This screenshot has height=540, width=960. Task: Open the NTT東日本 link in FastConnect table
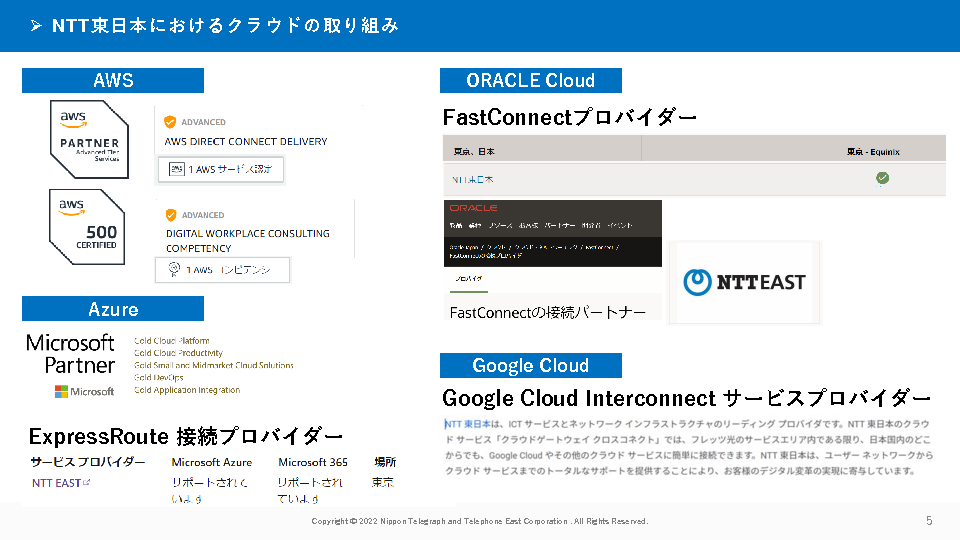(473, 180)
